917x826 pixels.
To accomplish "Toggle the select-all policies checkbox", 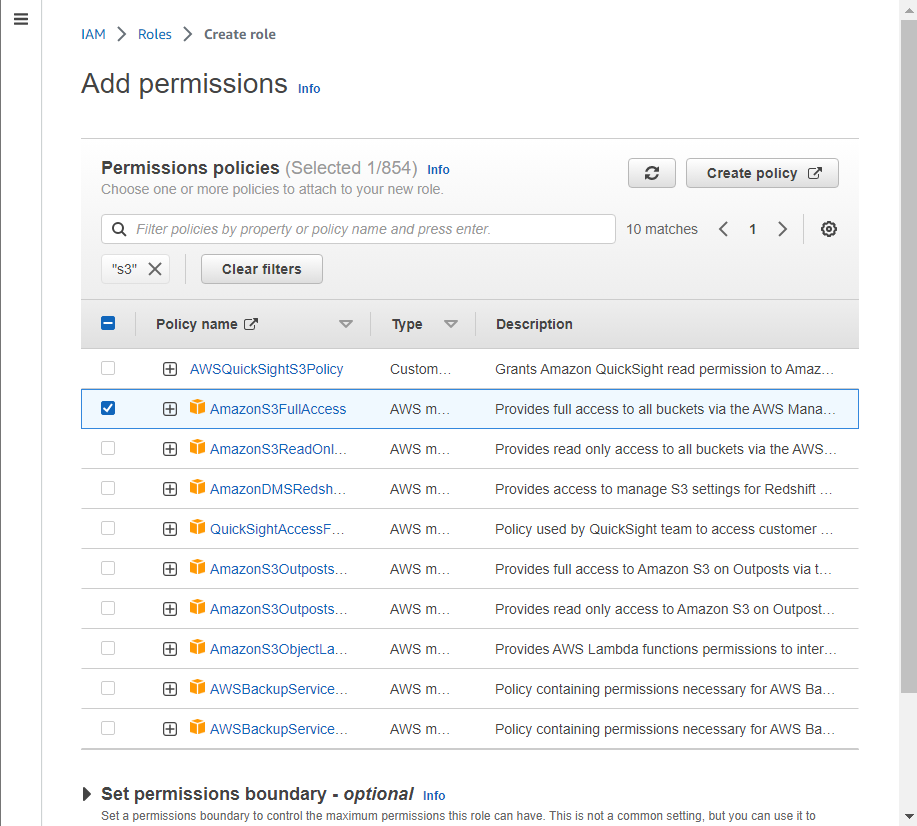I will (108, 323).
